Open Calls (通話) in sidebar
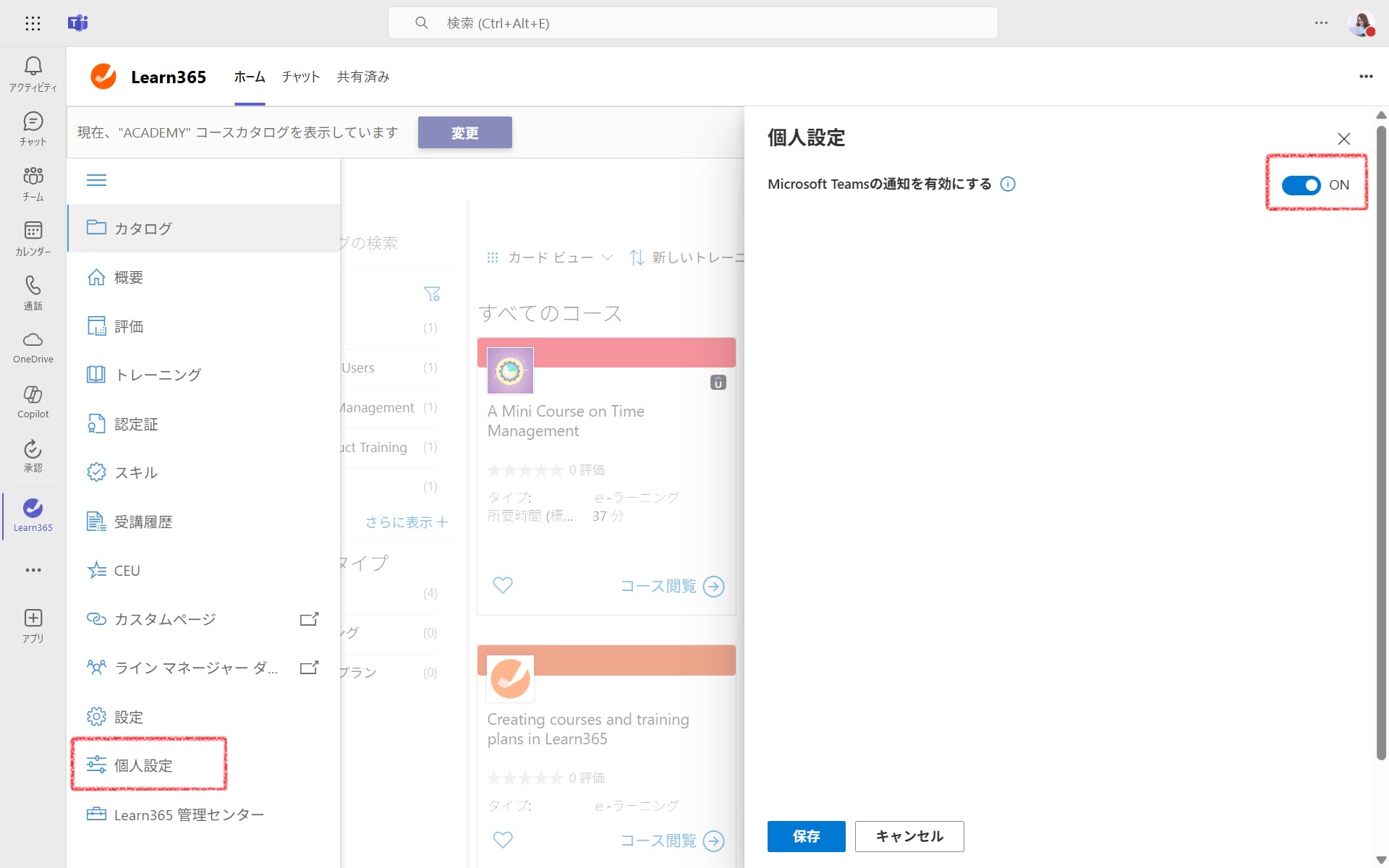1389x868 pixels. click(33, 293)
